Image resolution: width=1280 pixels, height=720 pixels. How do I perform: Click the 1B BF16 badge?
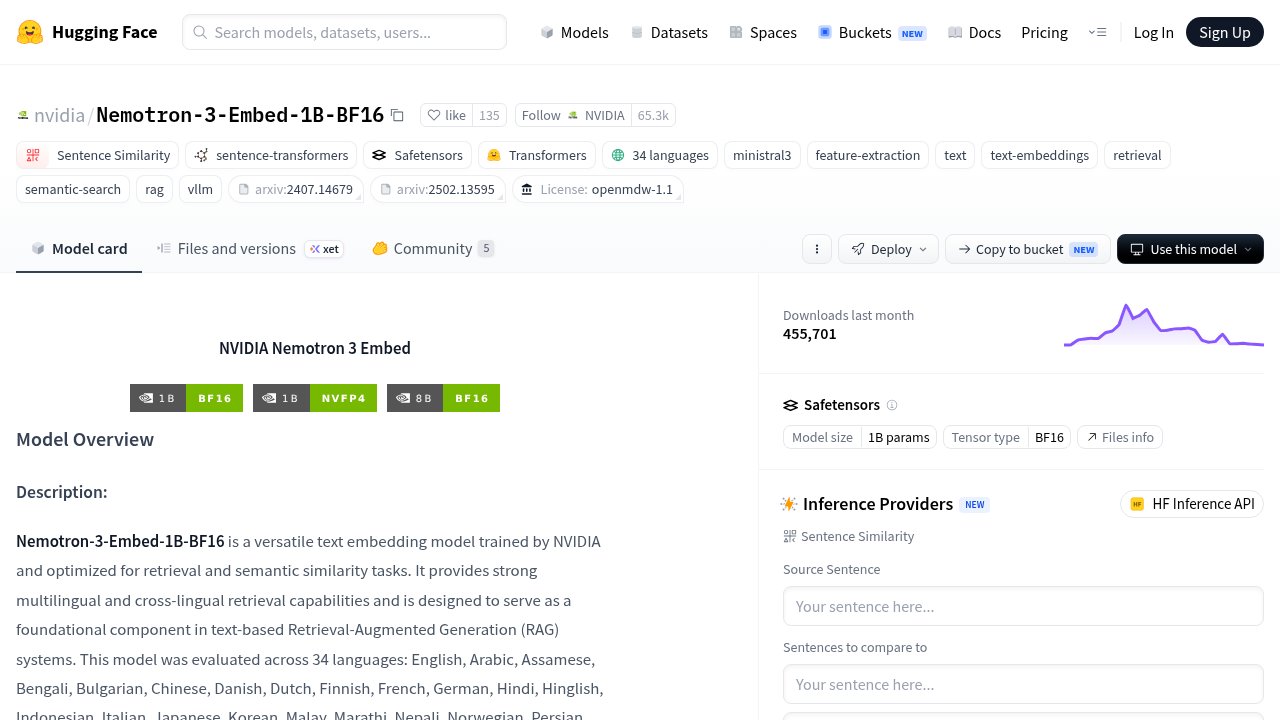[186, 398]
